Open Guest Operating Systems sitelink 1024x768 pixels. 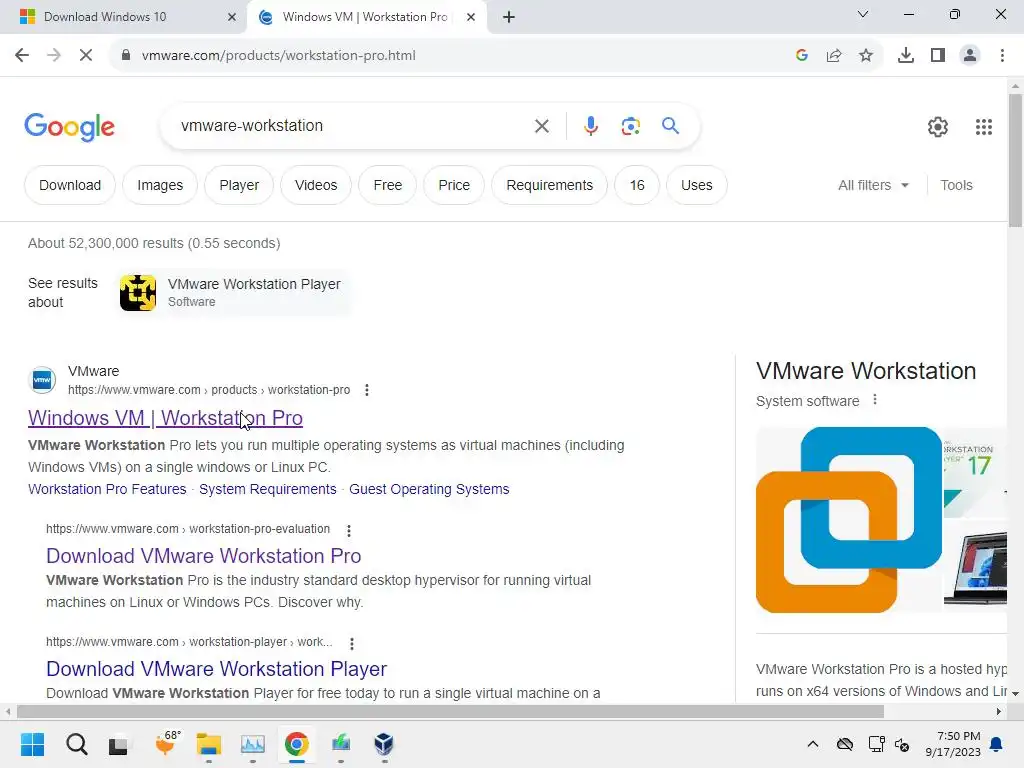[429, 489]
